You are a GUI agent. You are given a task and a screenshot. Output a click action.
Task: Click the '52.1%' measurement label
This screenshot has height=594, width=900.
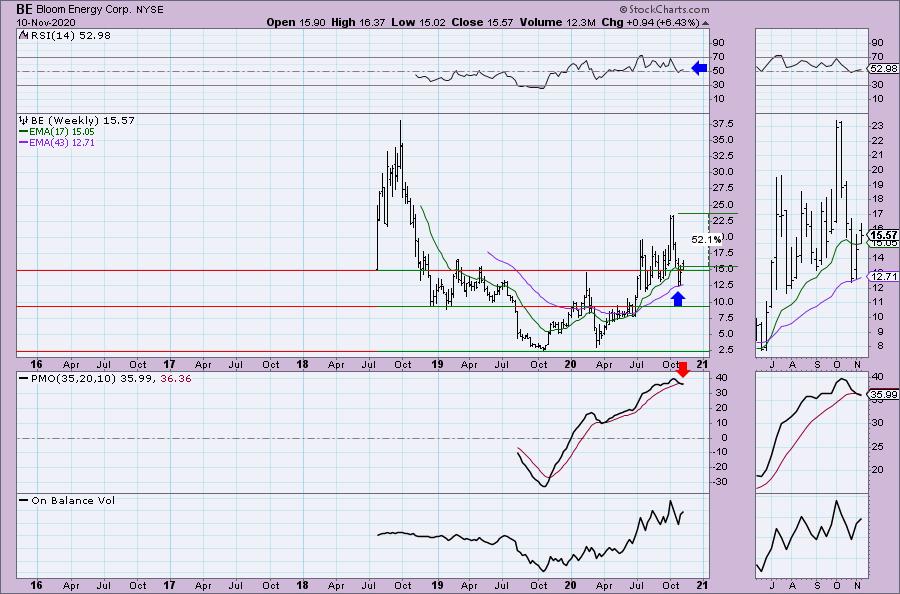pyautogui.click(x=706, y=239)
